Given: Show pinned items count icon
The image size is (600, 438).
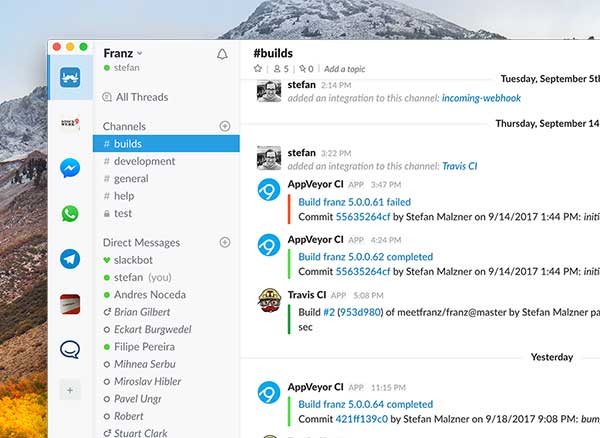Looking at the screenshot, I should click(x=306, y=69).
